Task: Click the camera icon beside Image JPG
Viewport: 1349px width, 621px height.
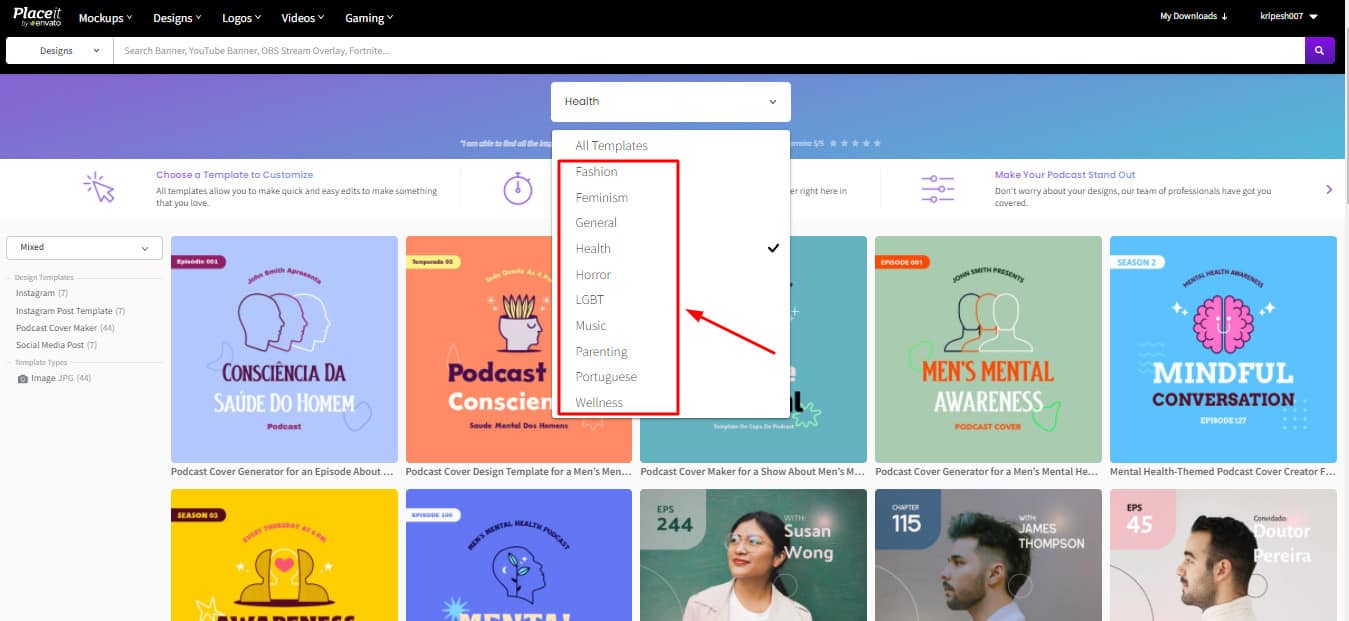Action: point(23,379)
